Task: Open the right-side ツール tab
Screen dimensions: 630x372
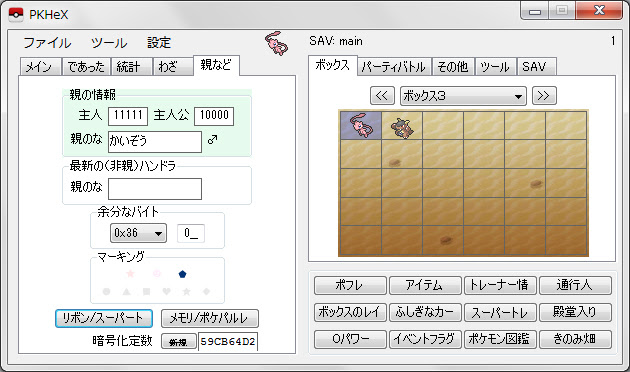Action: click(495, 67)
